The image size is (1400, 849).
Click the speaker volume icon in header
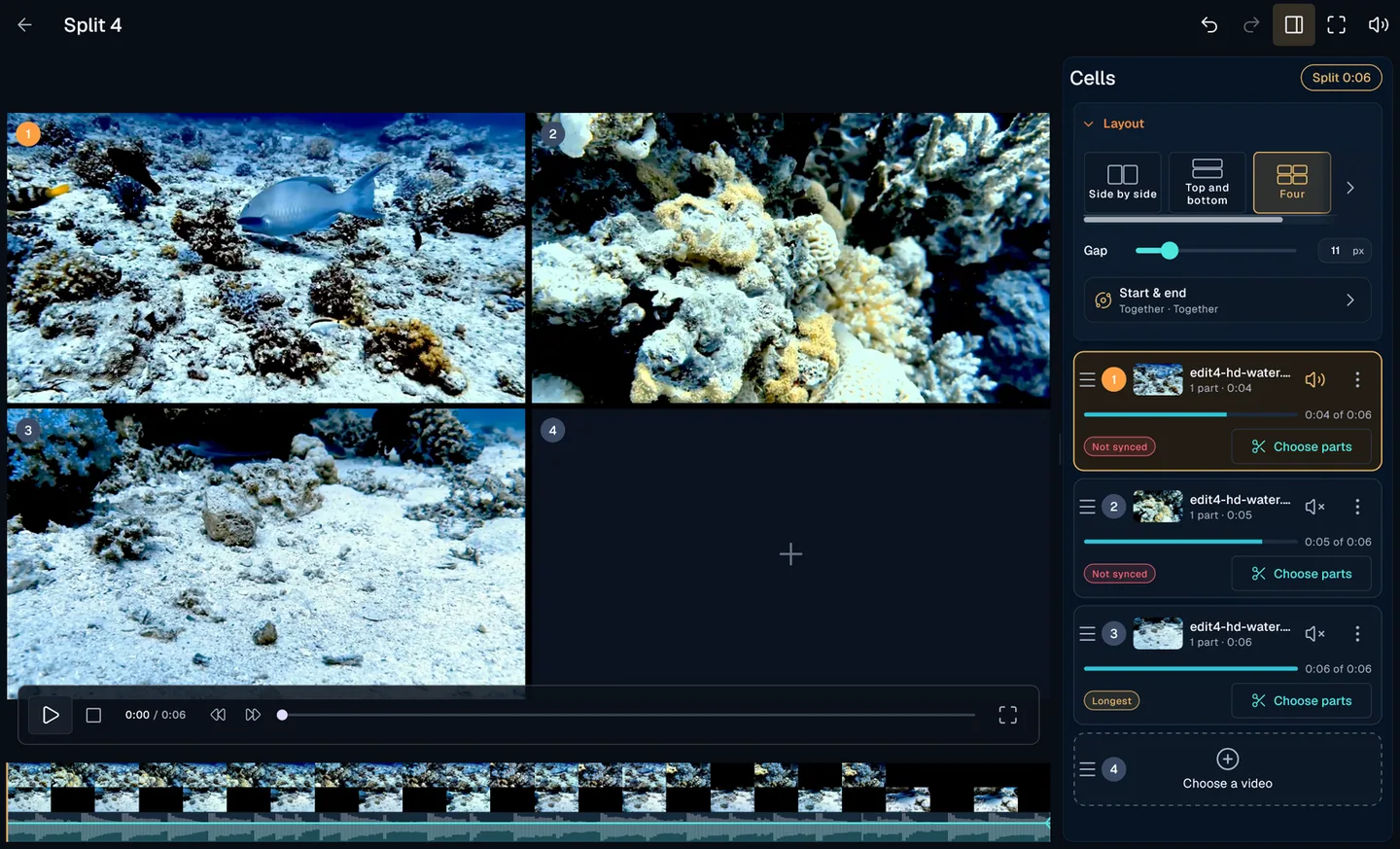point(1379,25)
